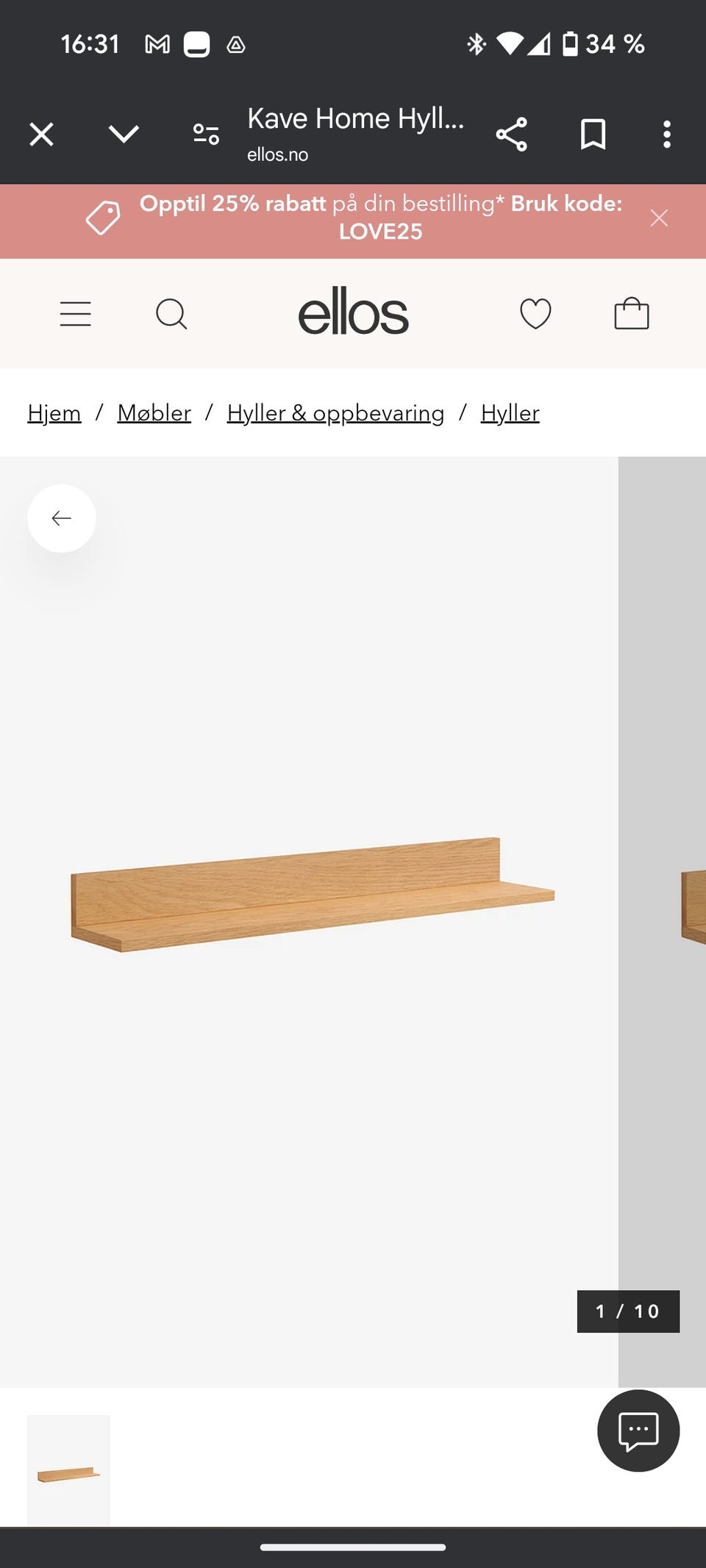Open the search magnifier

coord(171,314)
